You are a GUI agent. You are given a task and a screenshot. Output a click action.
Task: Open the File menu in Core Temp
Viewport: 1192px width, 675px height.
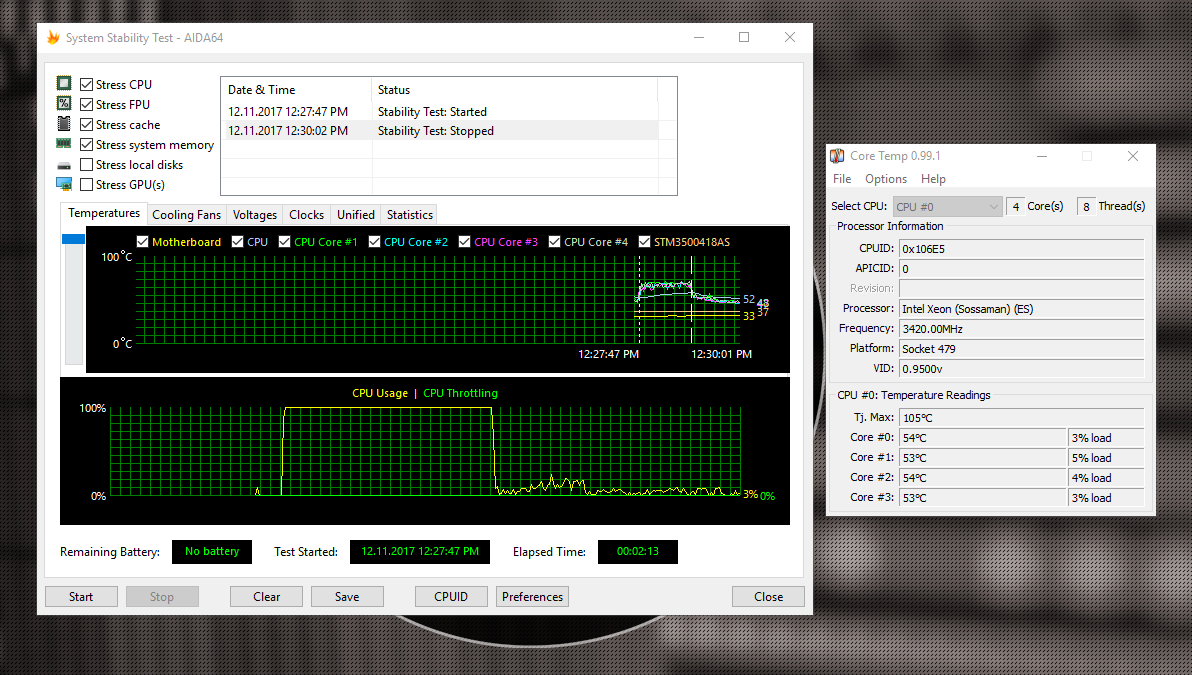coord(842,179)
